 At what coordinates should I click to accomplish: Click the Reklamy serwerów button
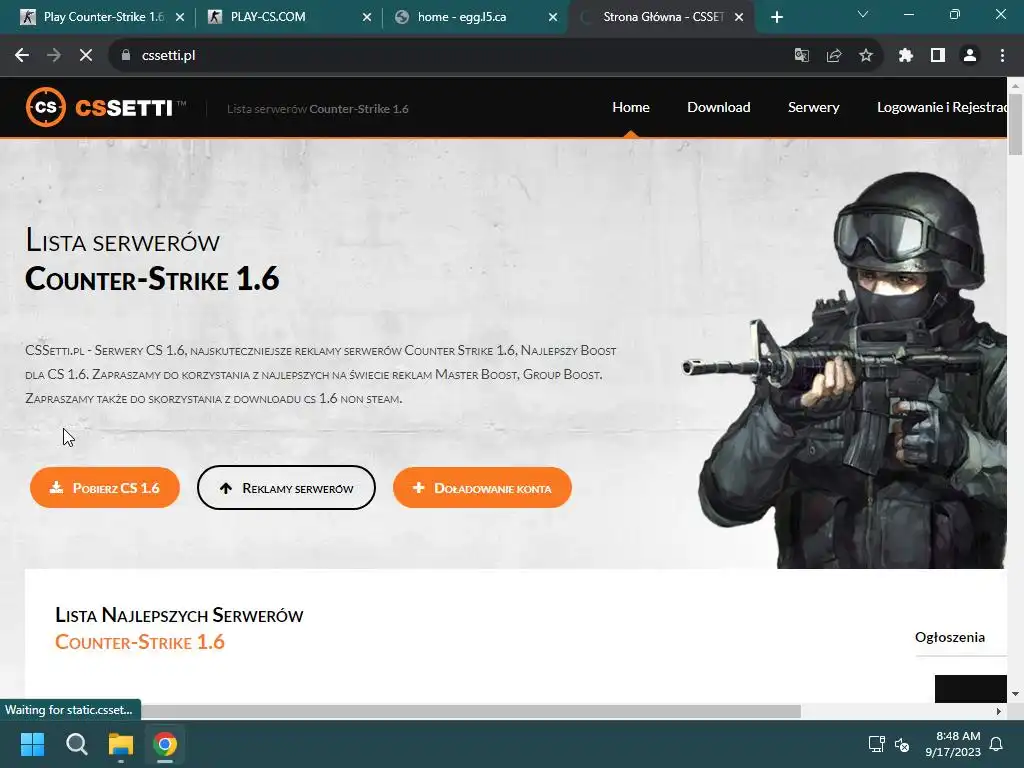point(286,488)
